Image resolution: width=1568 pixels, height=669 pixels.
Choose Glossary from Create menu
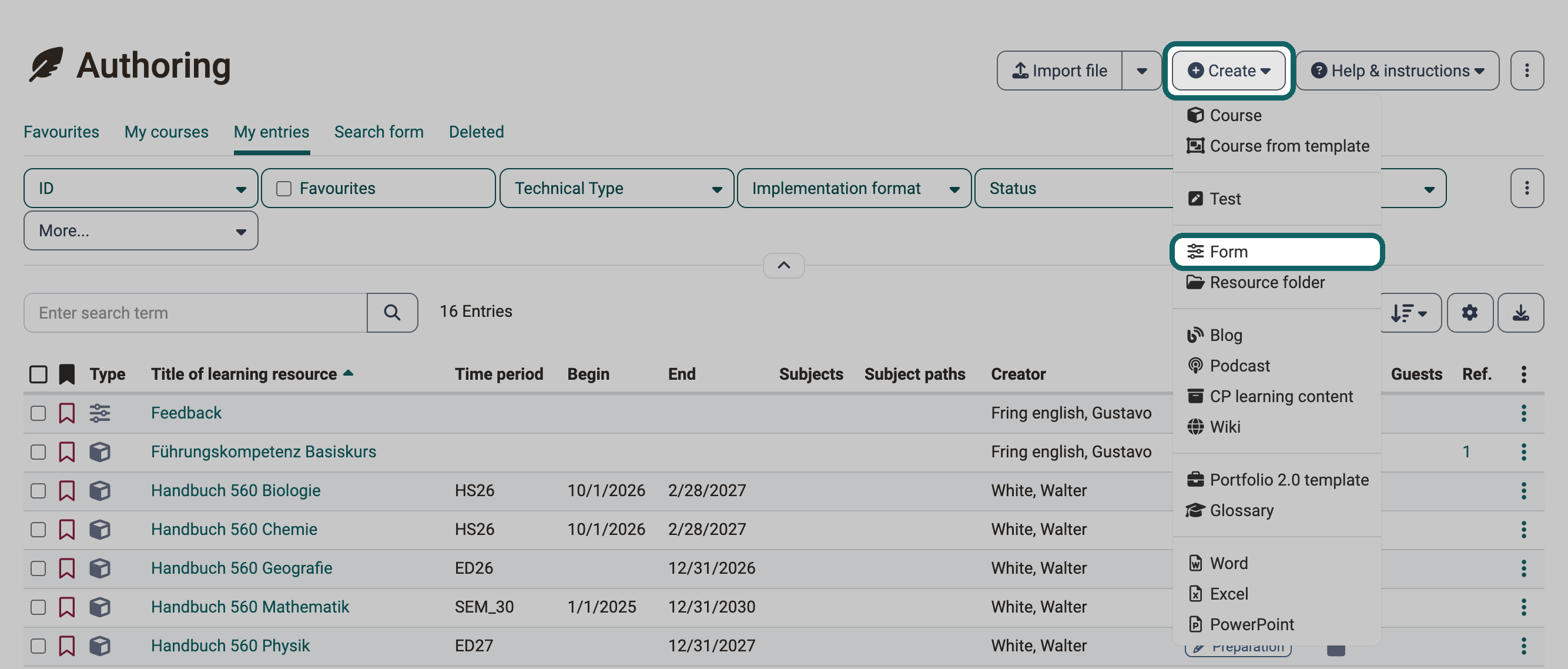tap(1276, 510)
